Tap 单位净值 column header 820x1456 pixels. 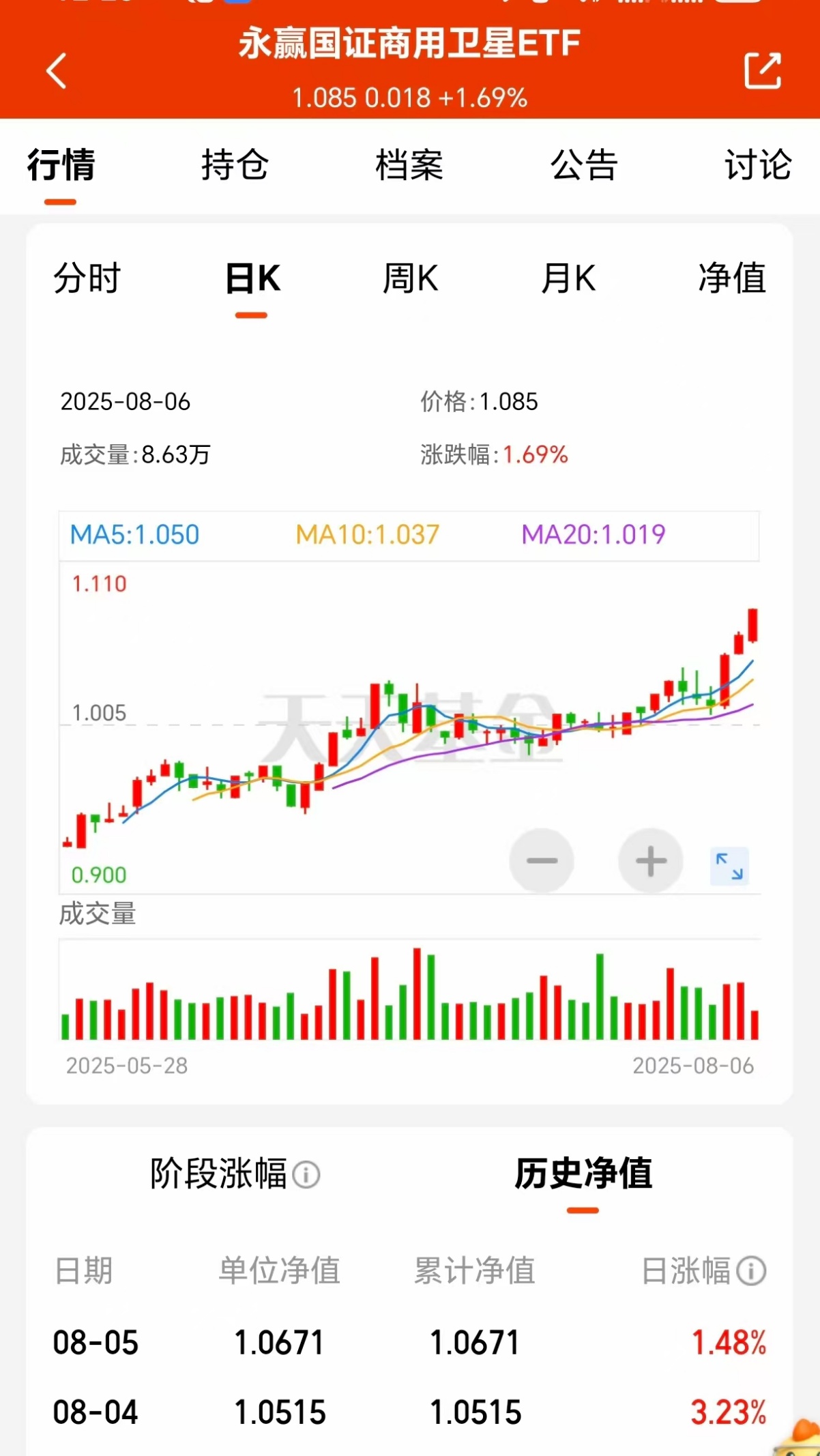(279, 1271)
